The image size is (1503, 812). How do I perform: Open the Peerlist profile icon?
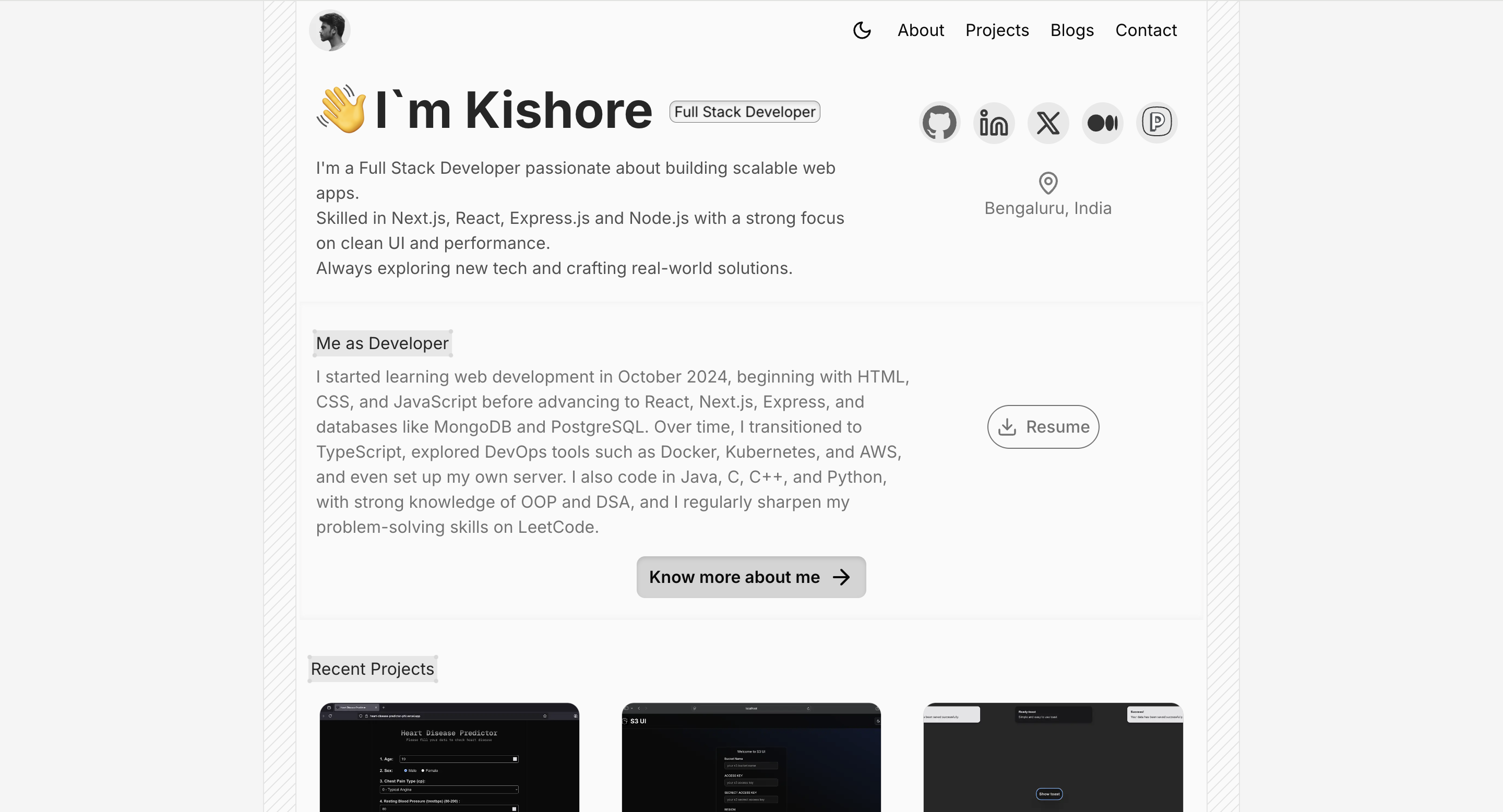1157,123
